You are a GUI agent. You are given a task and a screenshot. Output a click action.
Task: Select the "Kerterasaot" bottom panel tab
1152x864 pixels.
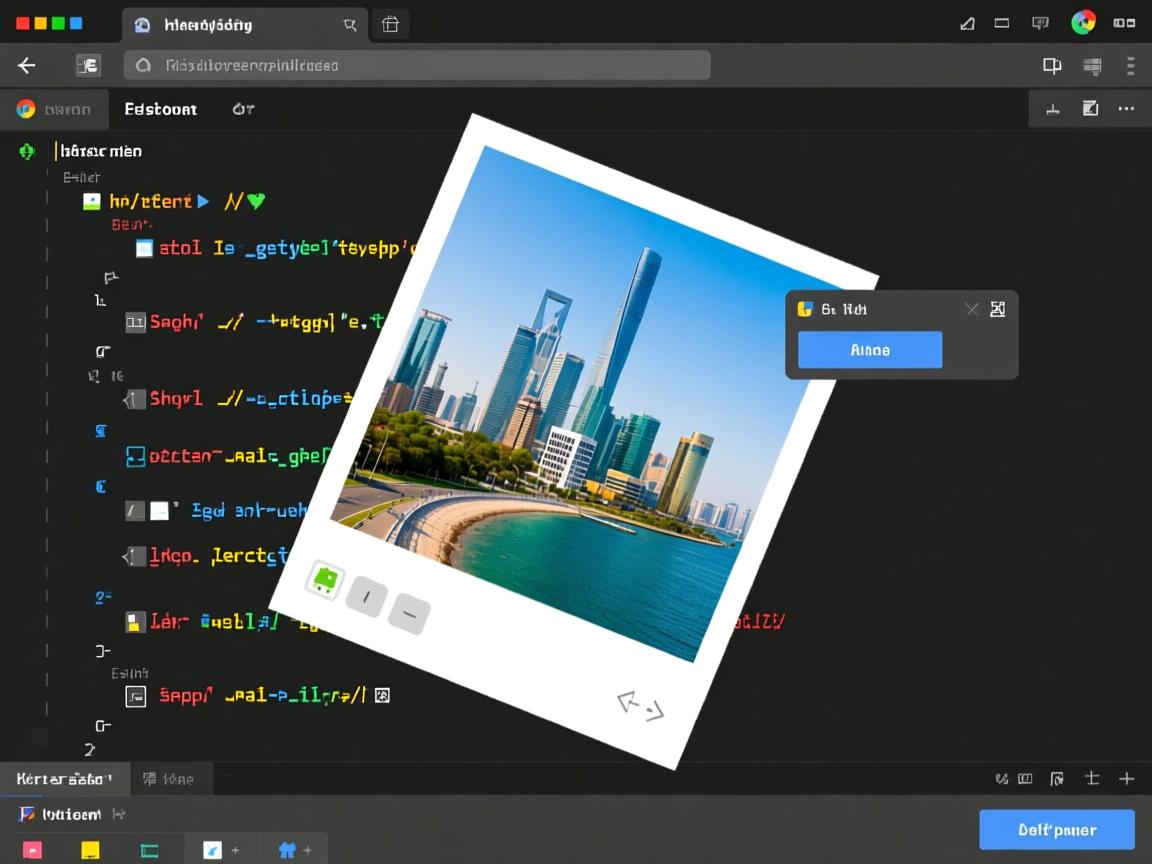[64, 778]
